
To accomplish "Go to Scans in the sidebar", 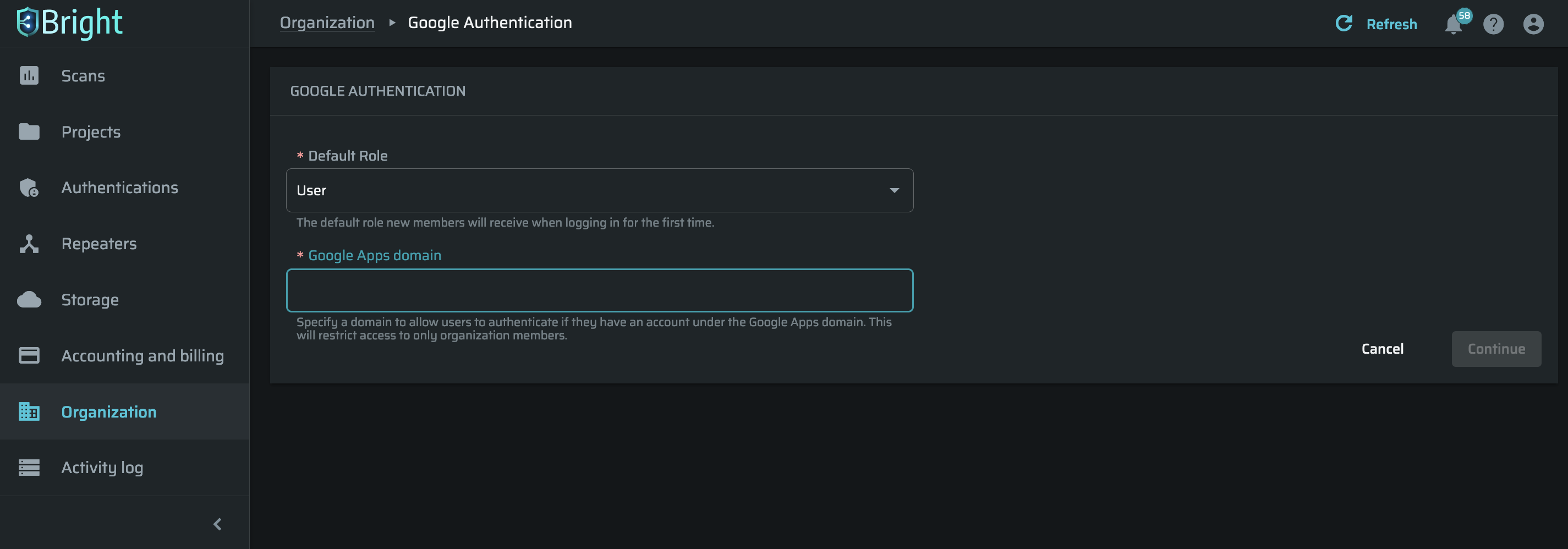I will tap(125, 75).
